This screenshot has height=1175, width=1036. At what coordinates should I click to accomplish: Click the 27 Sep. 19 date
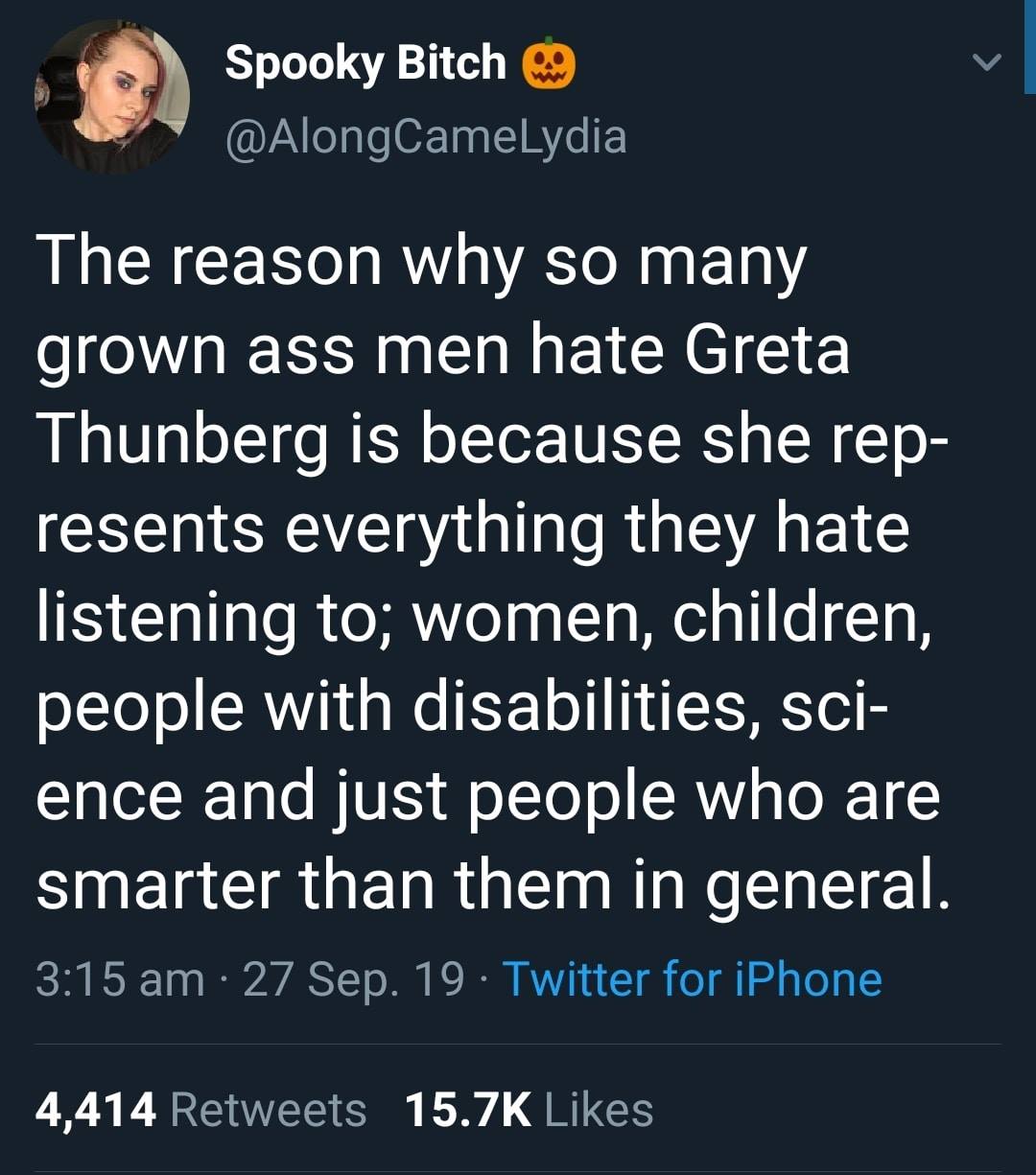[x=354, y=979]
